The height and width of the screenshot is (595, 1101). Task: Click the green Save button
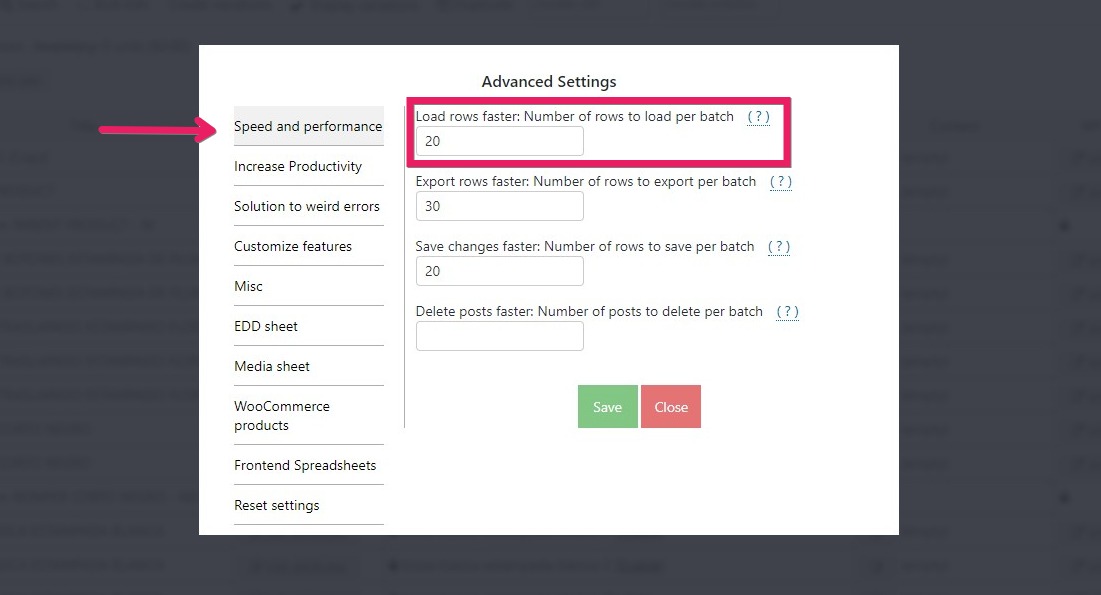click(x=607, y=407)
